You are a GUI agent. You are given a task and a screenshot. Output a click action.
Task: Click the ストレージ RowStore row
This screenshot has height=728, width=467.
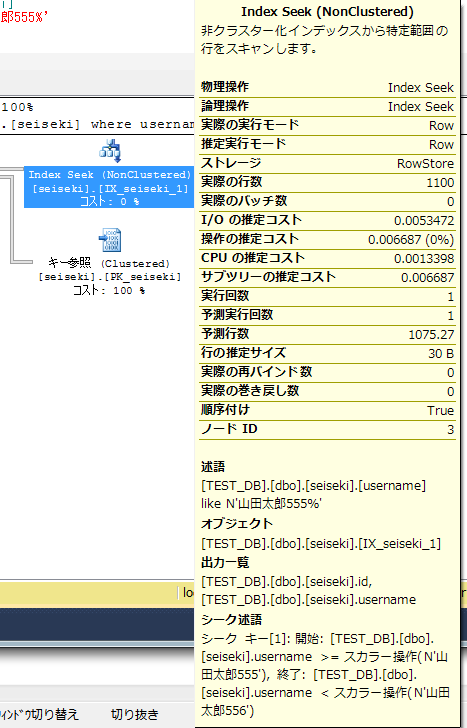pyautogui.click(x=327, y=163)
